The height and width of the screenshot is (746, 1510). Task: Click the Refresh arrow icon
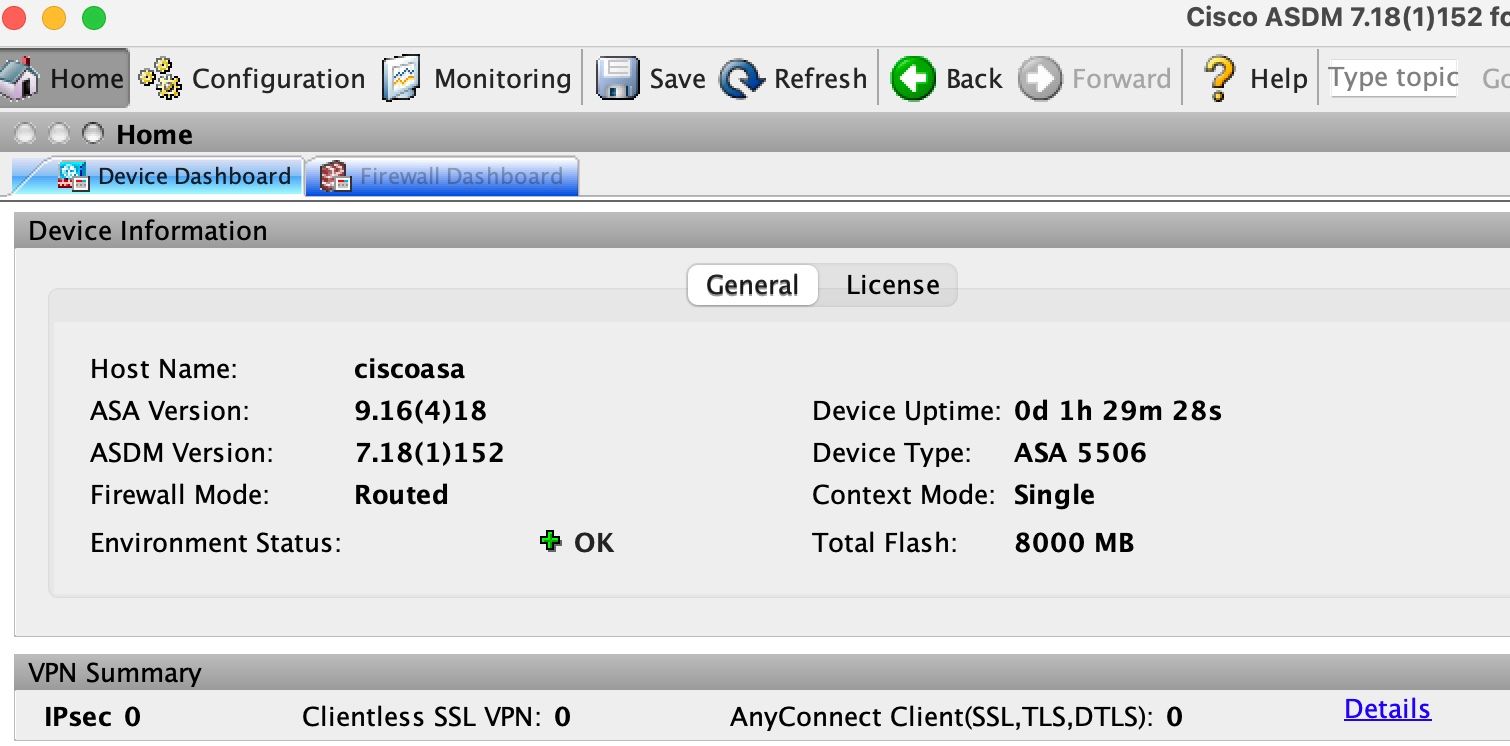pyautogui.click(x=741, y=79)
